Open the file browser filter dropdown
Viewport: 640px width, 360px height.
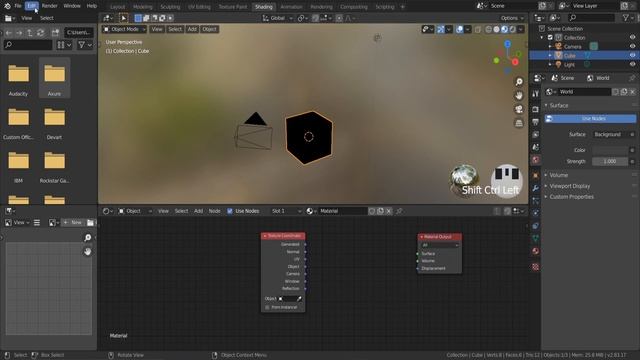coord(85,45)
